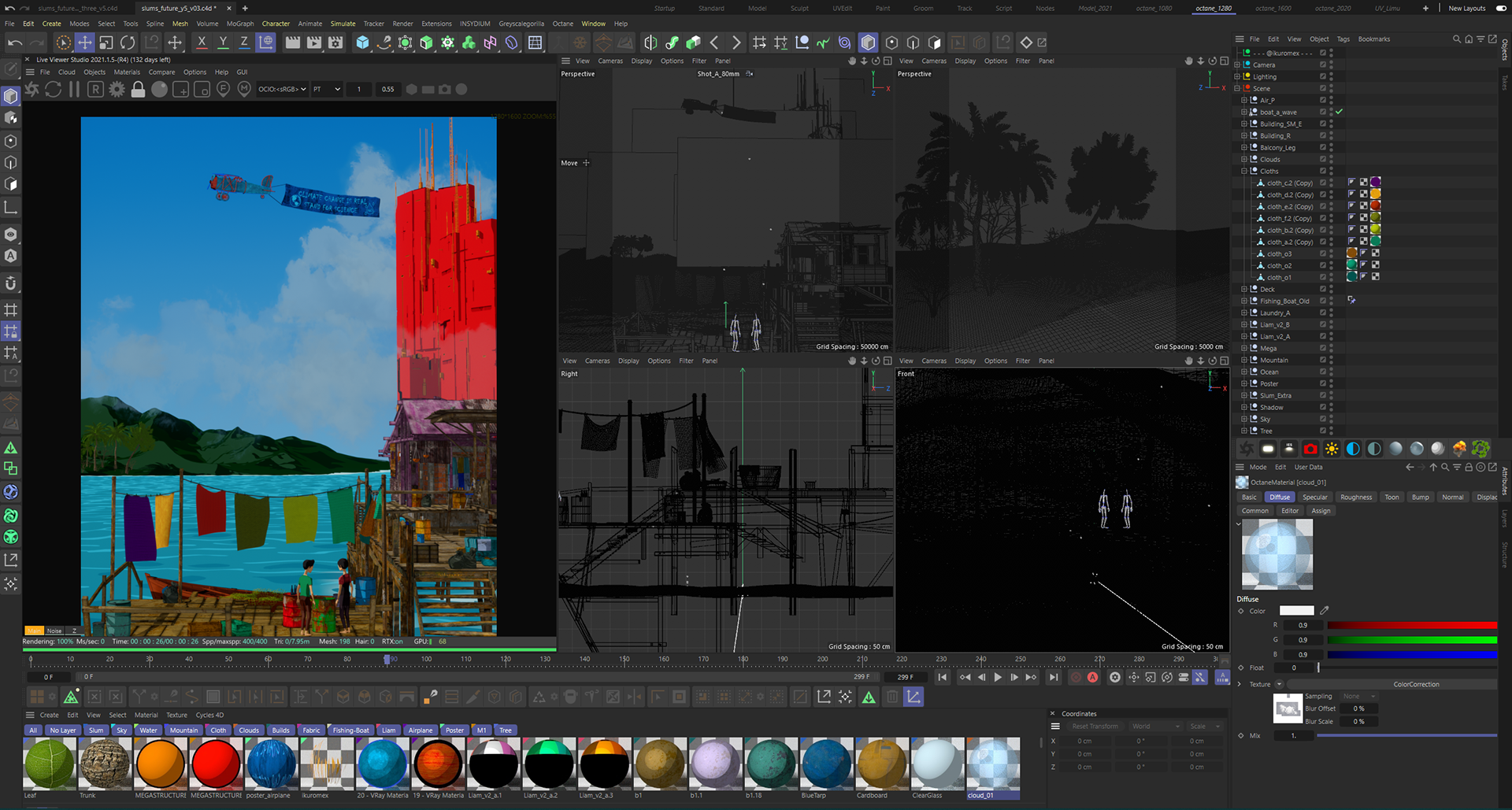Expand the Mountain object in tree
This screenshot has width=1512, height=810.
click(x=1244, y=360)
